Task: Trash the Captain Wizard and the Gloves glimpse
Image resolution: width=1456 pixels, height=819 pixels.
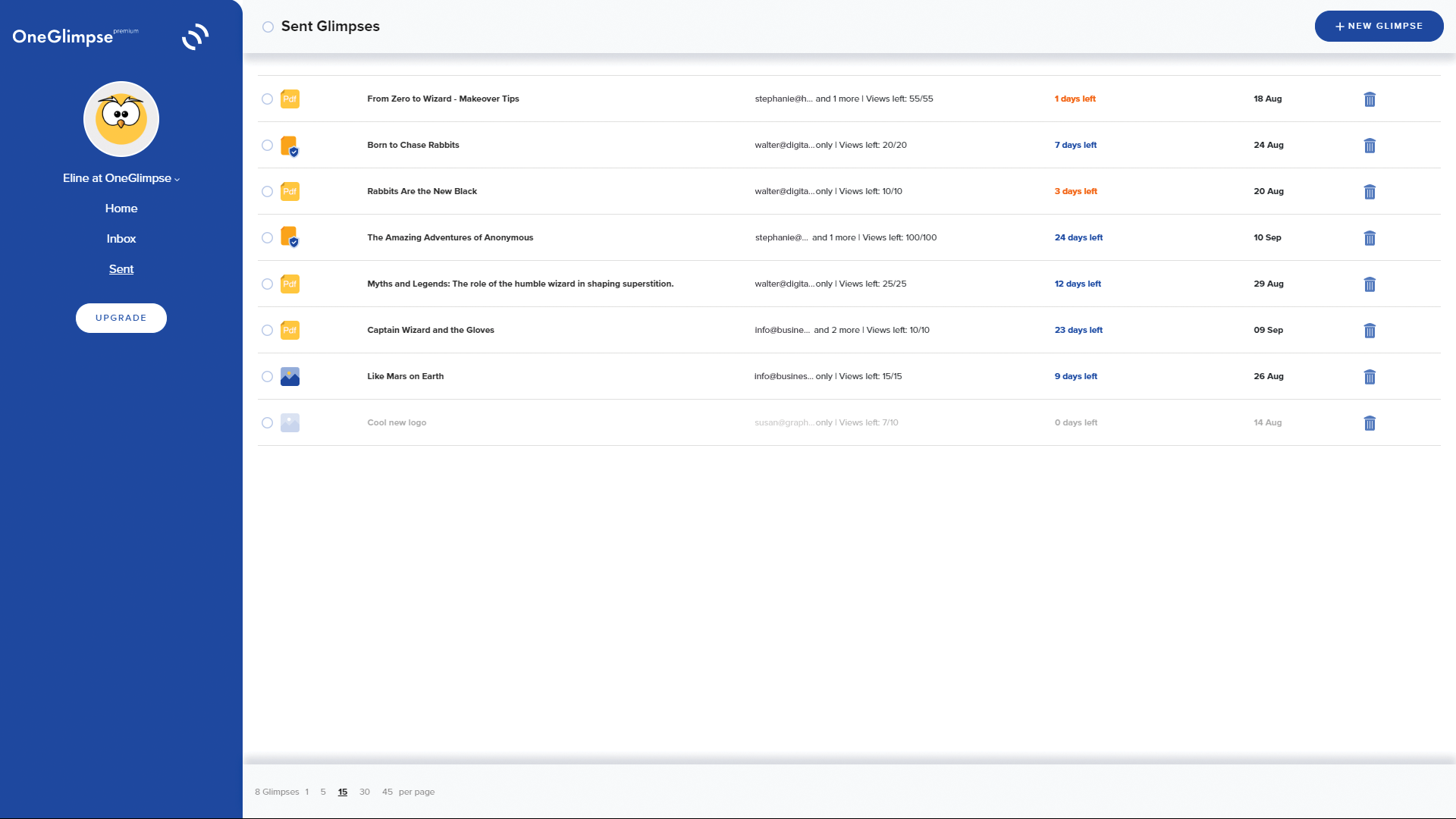Action: tap(1370, 331)
